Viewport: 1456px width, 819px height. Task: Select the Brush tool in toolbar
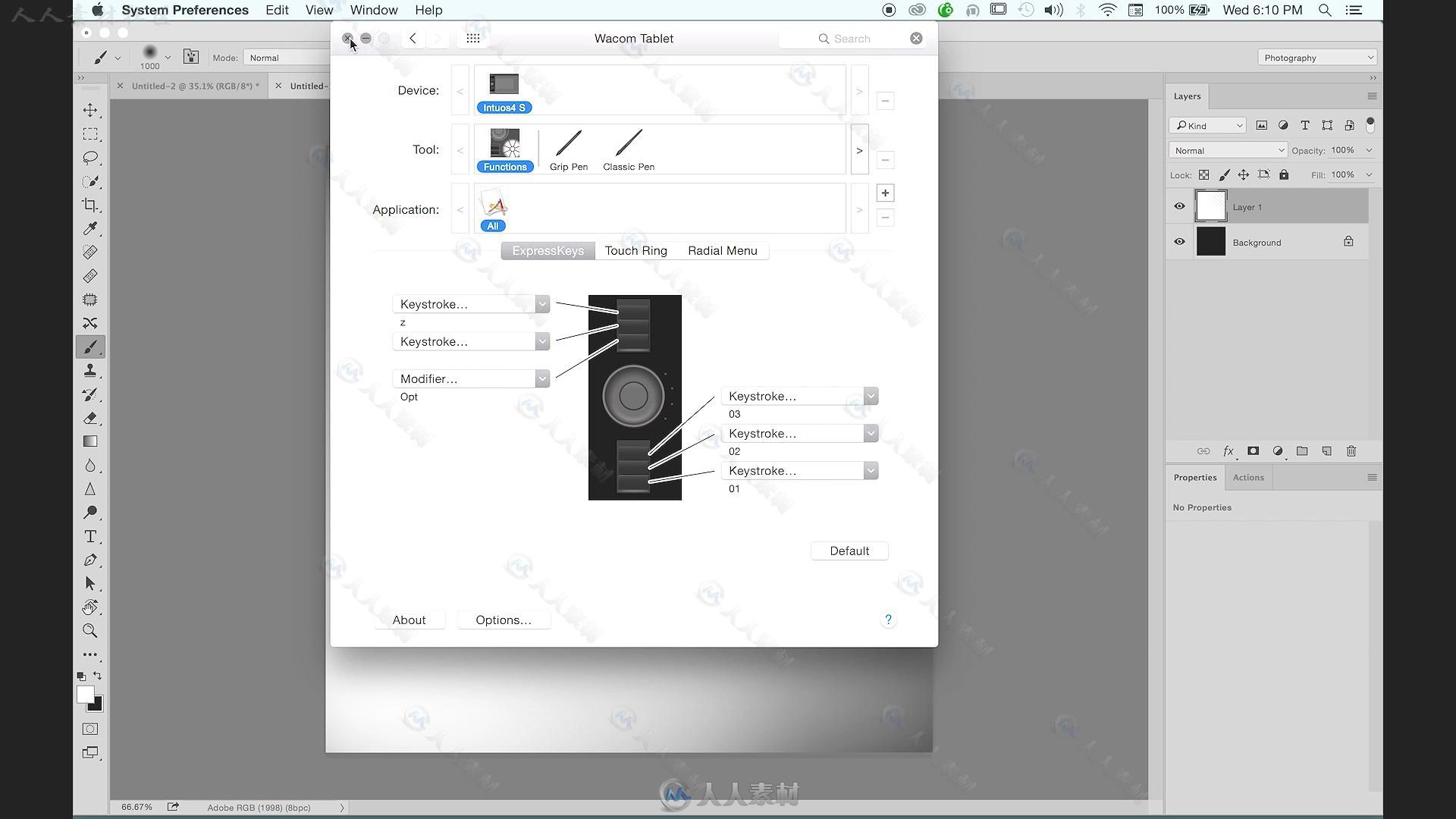[90, 346]
